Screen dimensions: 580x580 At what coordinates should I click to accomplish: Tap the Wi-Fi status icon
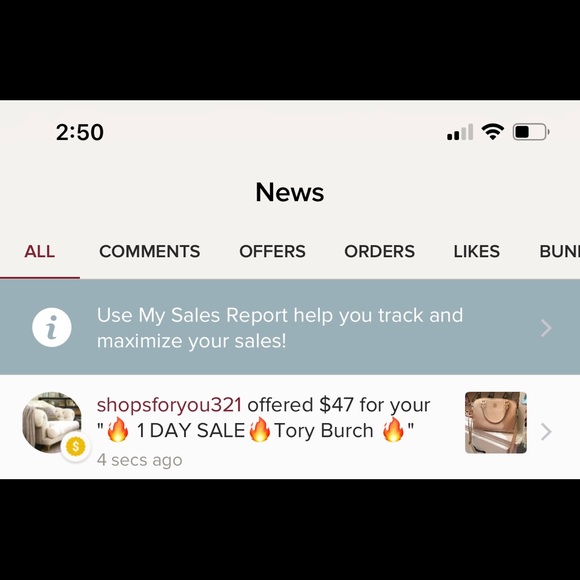492,131
